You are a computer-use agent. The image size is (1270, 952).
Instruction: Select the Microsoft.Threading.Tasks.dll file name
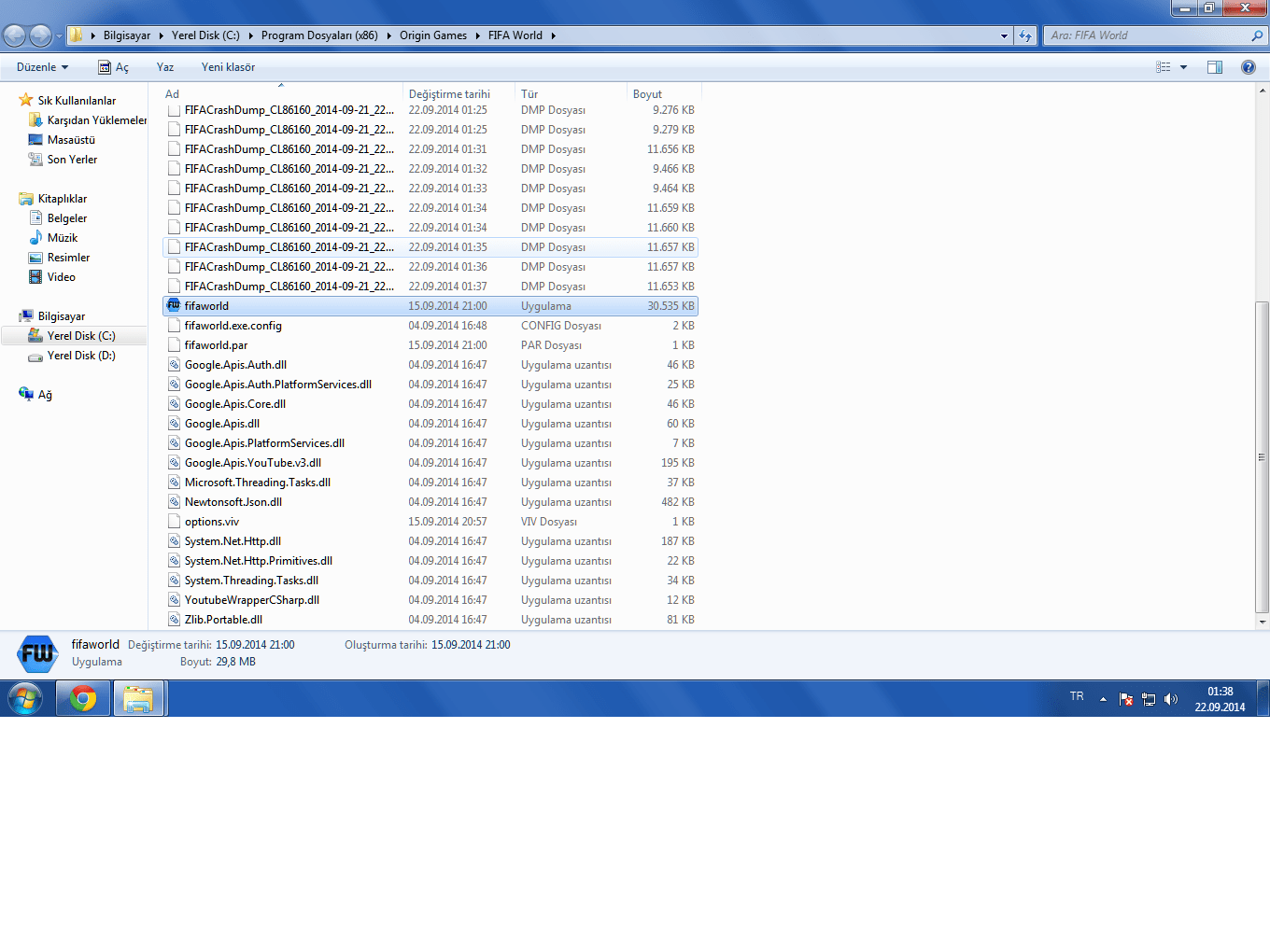pos(258,482)
